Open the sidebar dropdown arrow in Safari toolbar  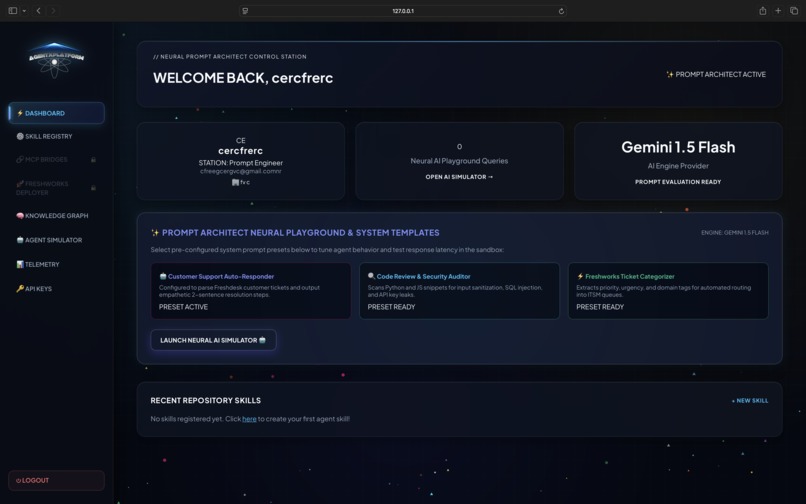[24, 11]
